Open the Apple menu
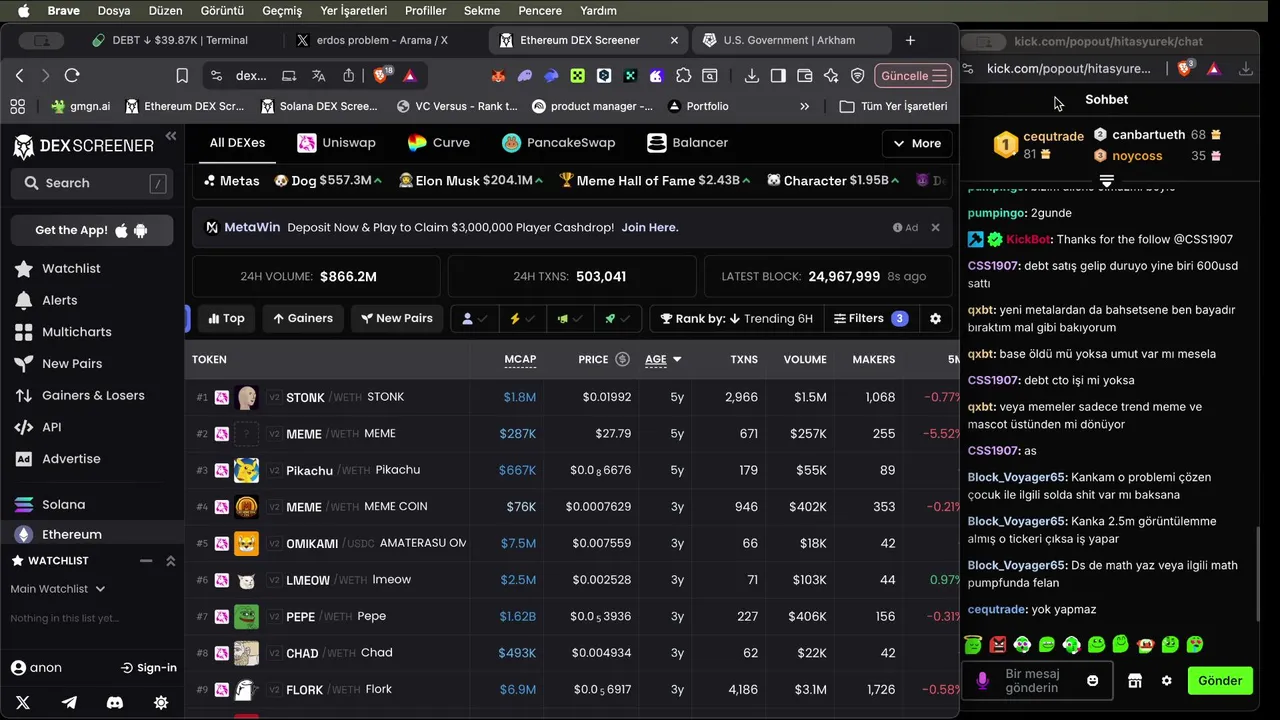 (23, 11)
